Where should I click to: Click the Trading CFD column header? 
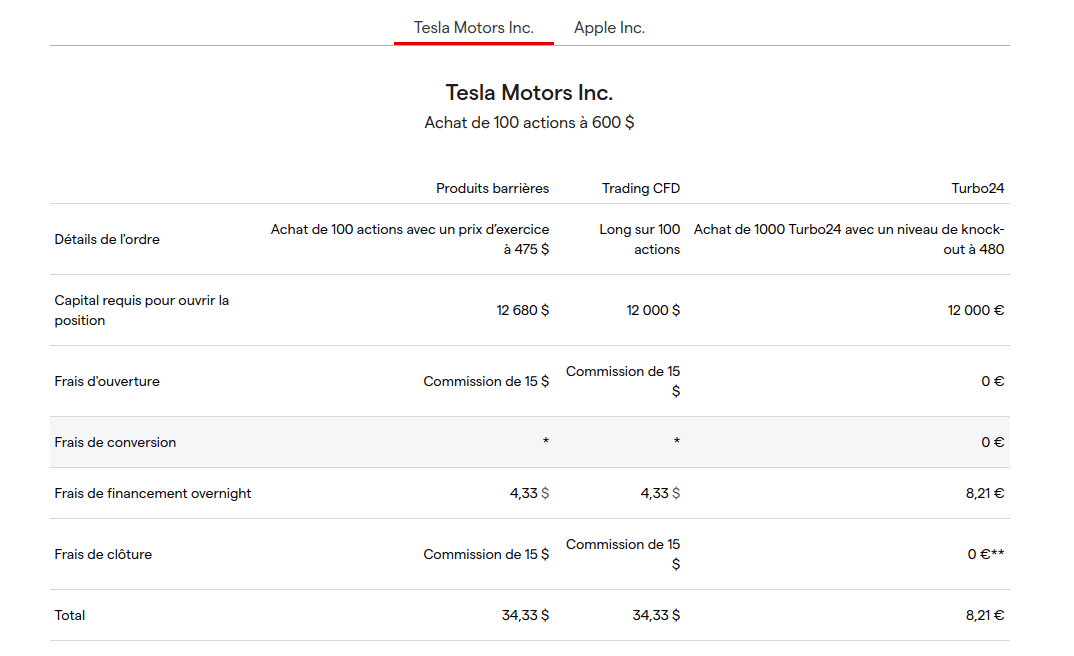(641, 188)
